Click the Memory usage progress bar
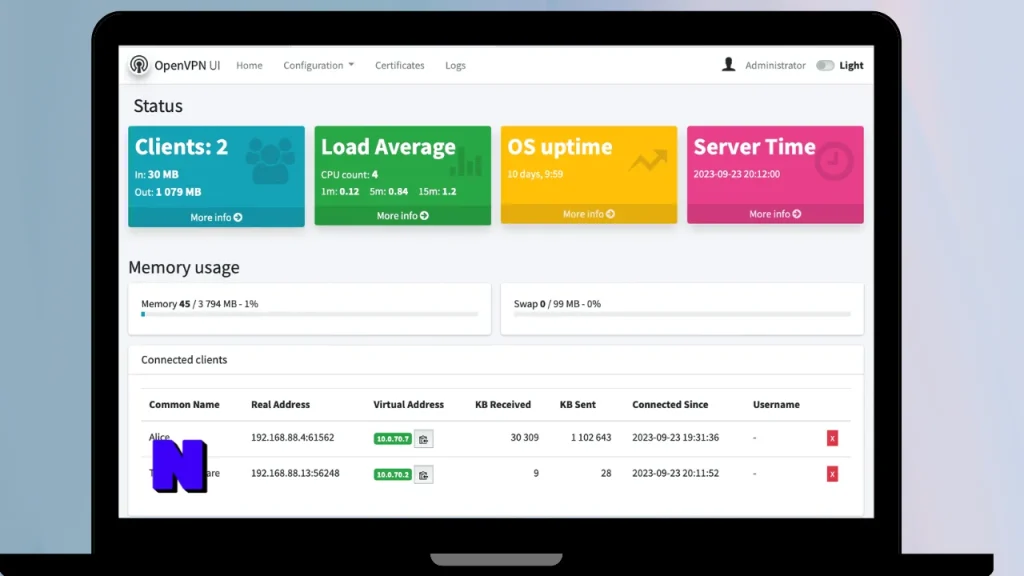1024x576 pixels. coord(310,314)
